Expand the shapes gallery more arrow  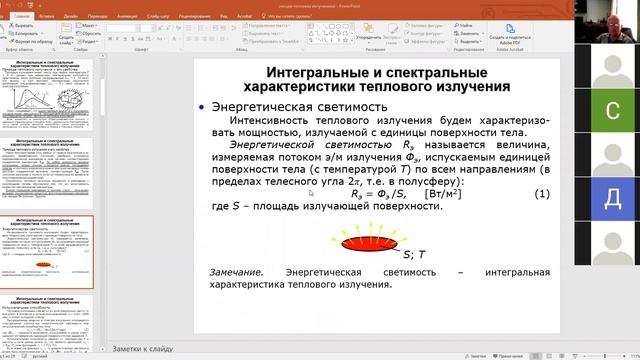pos(352,40)
